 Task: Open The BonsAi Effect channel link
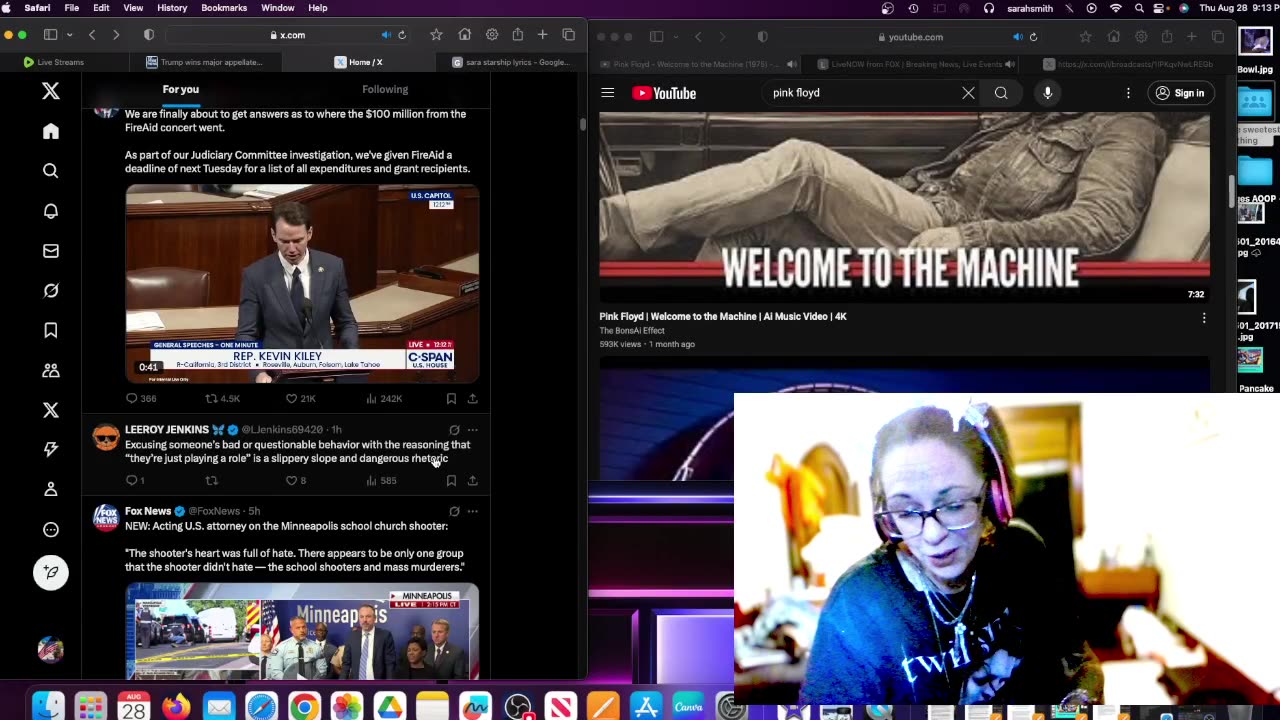coord(632,331)
